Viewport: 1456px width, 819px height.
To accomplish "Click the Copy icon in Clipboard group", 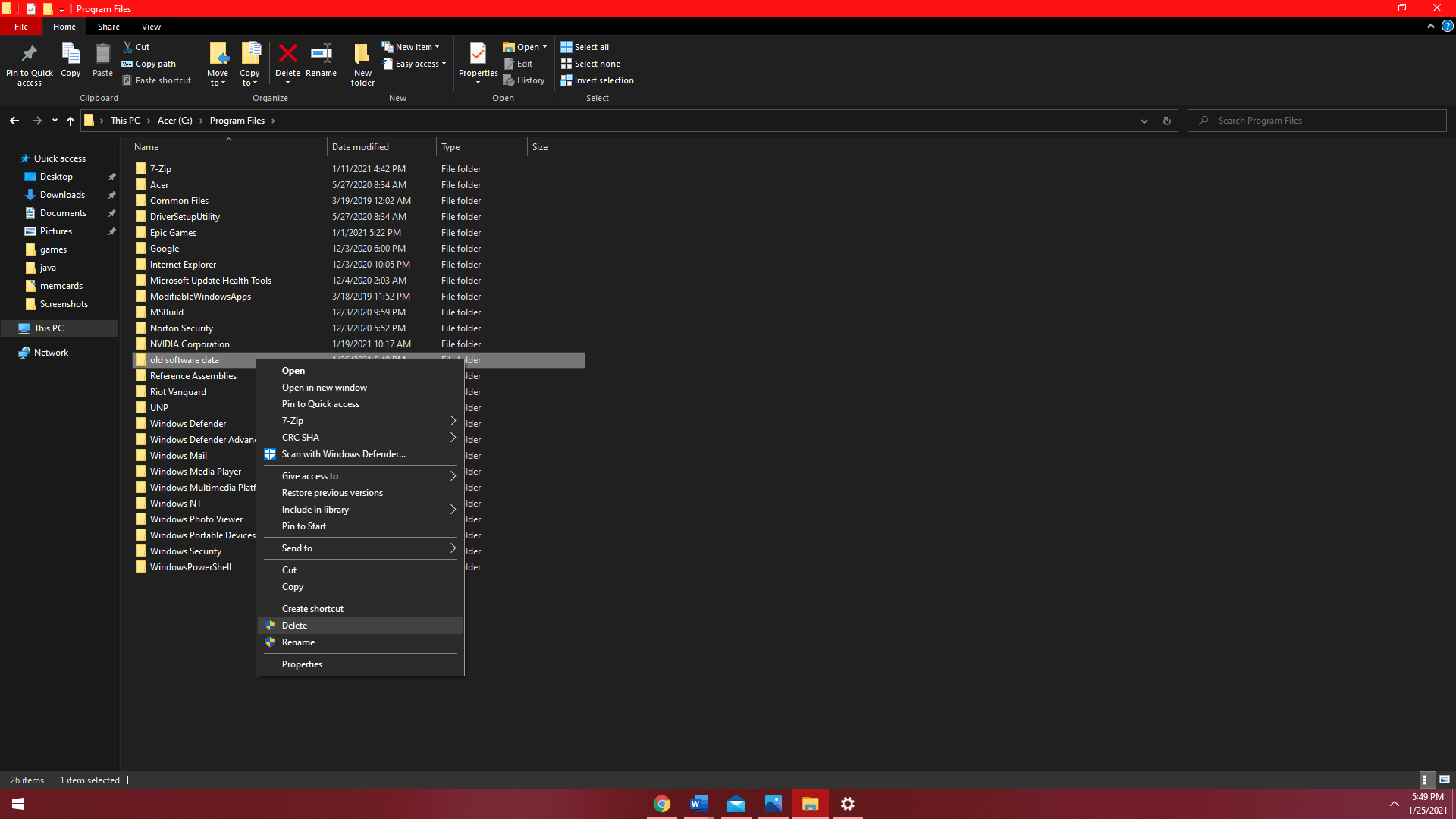I will [71, 60].
